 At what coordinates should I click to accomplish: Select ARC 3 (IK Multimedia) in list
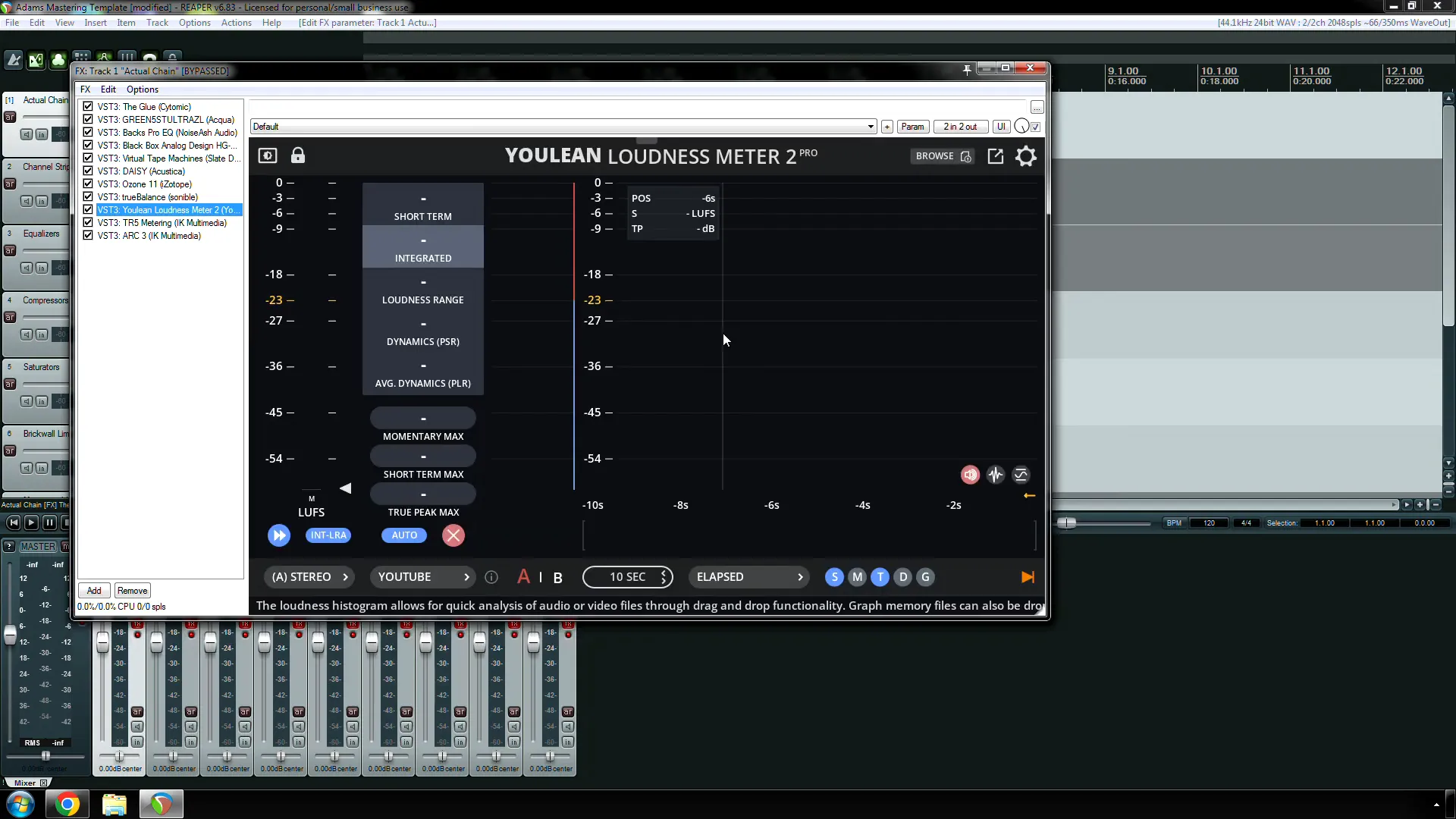click(x=149, y=236)
